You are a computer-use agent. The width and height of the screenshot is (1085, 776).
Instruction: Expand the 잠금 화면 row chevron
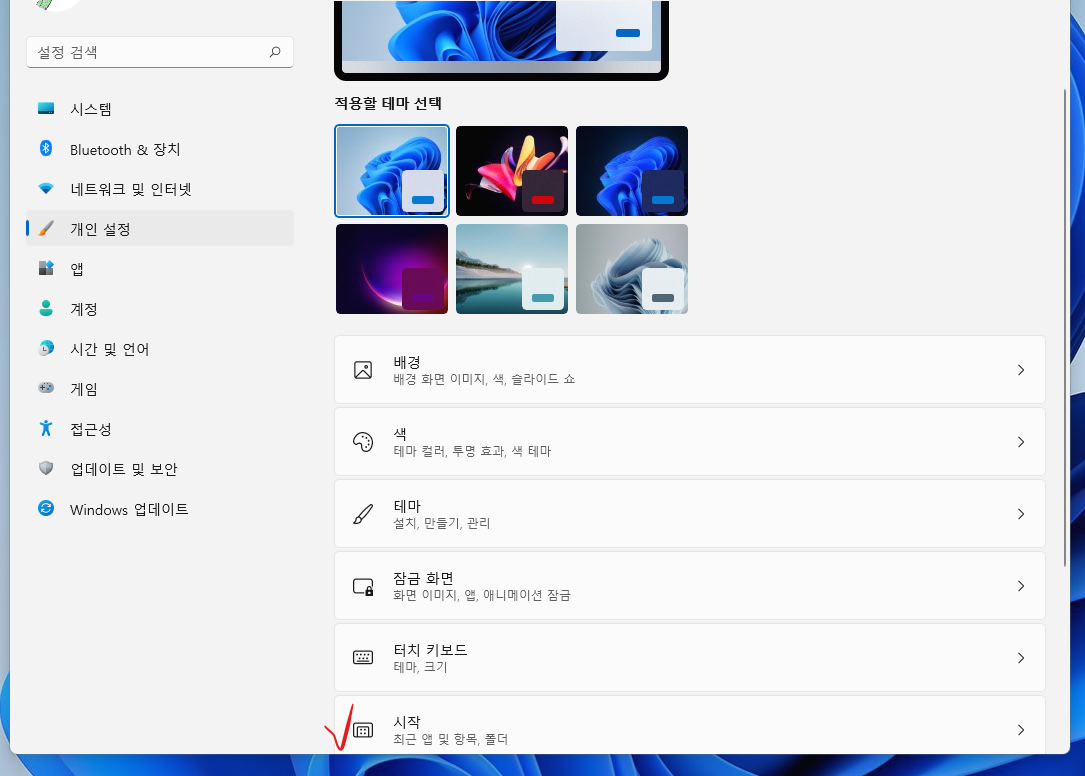click(1021, 586)
